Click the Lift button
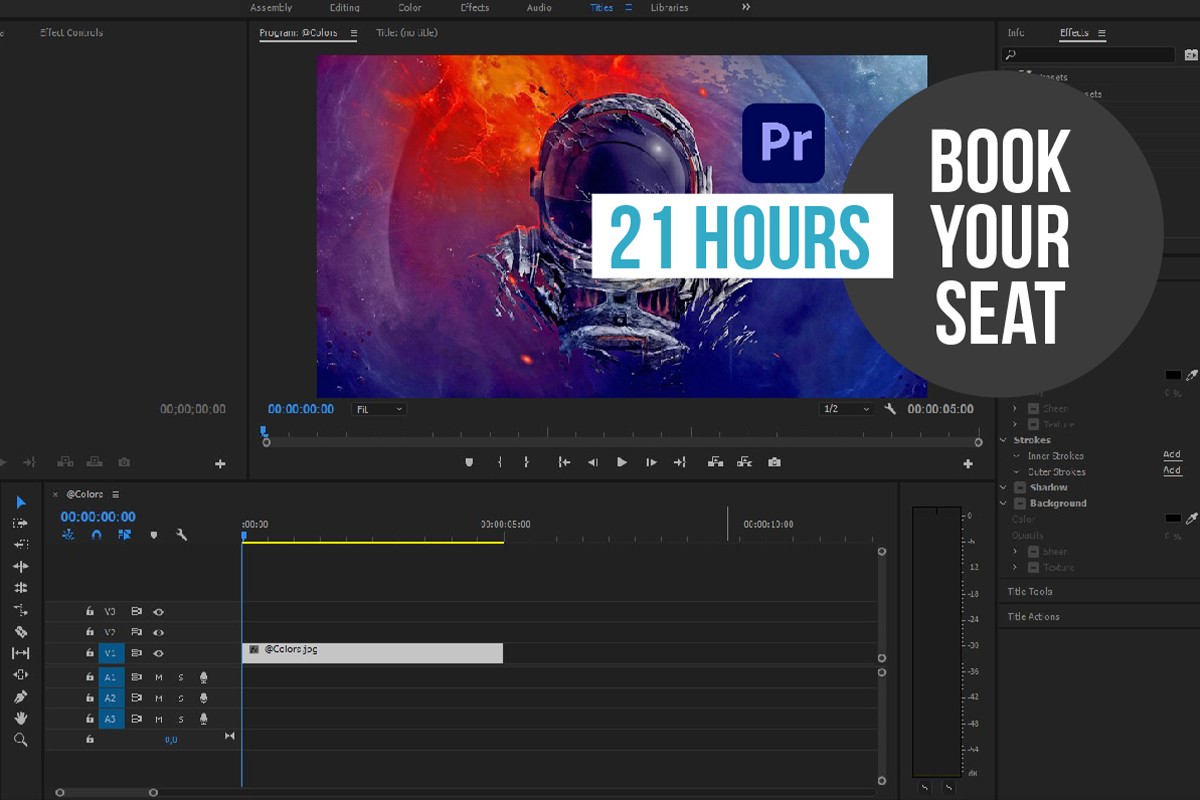The image size is (1200, 800). click(x=715, y=462)
